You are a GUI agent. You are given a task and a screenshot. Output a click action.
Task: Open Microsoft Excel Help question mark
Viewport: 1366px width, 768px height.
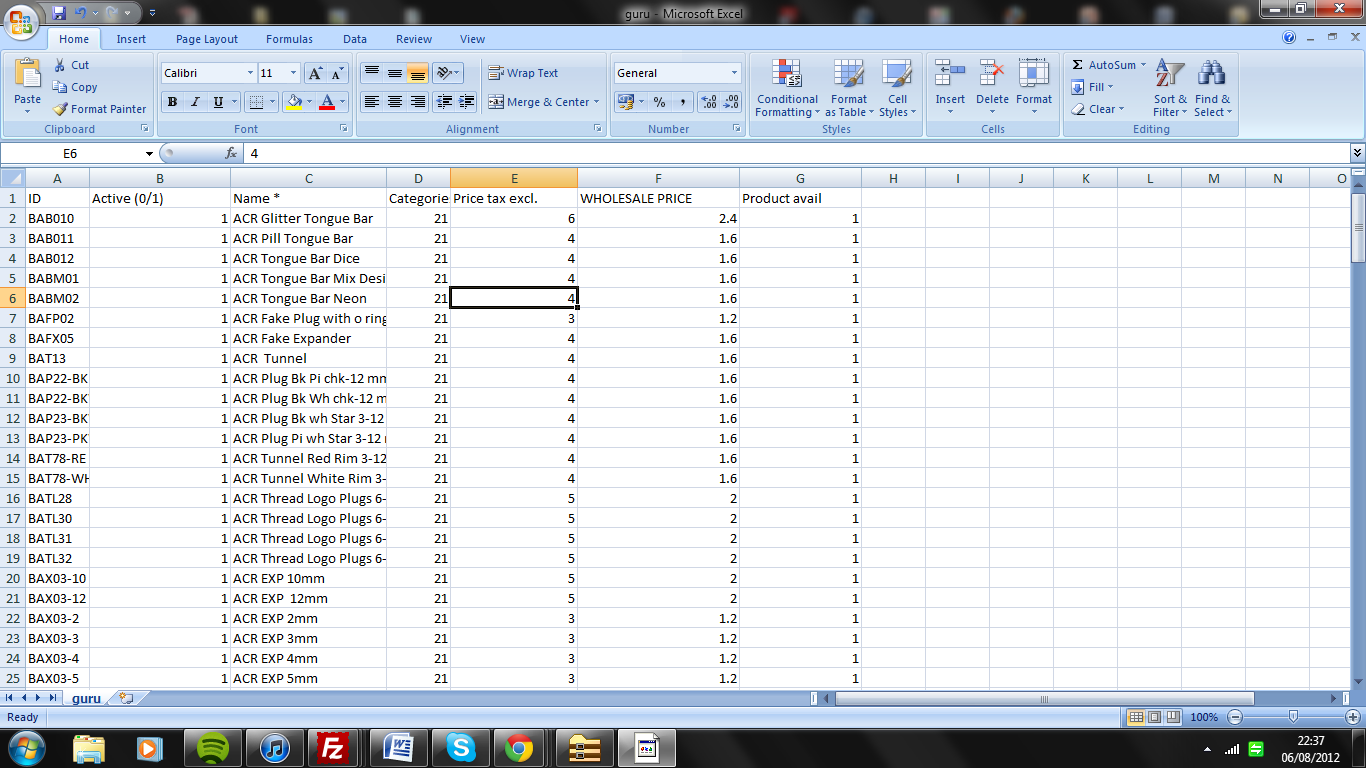point(1290,38)
